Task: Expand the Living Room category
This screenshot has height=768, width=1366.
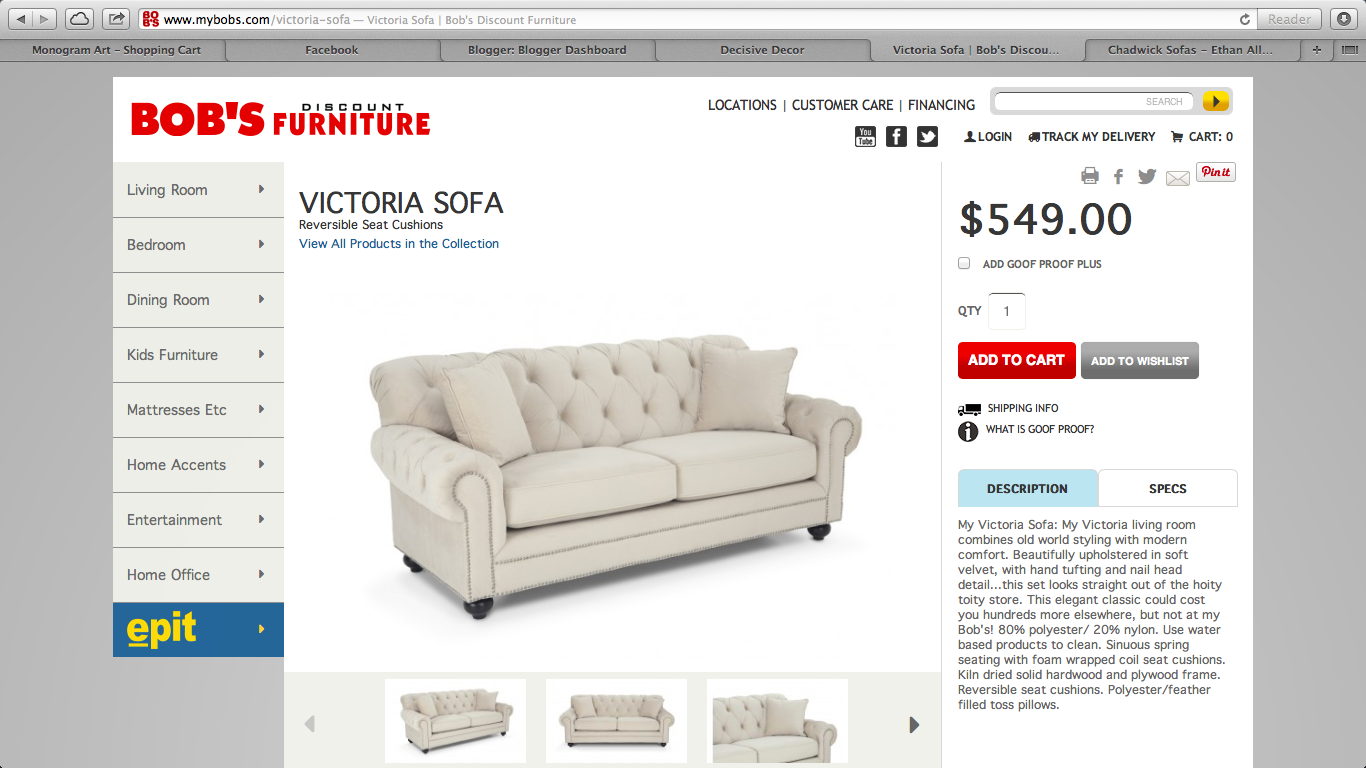Action: 198,190
